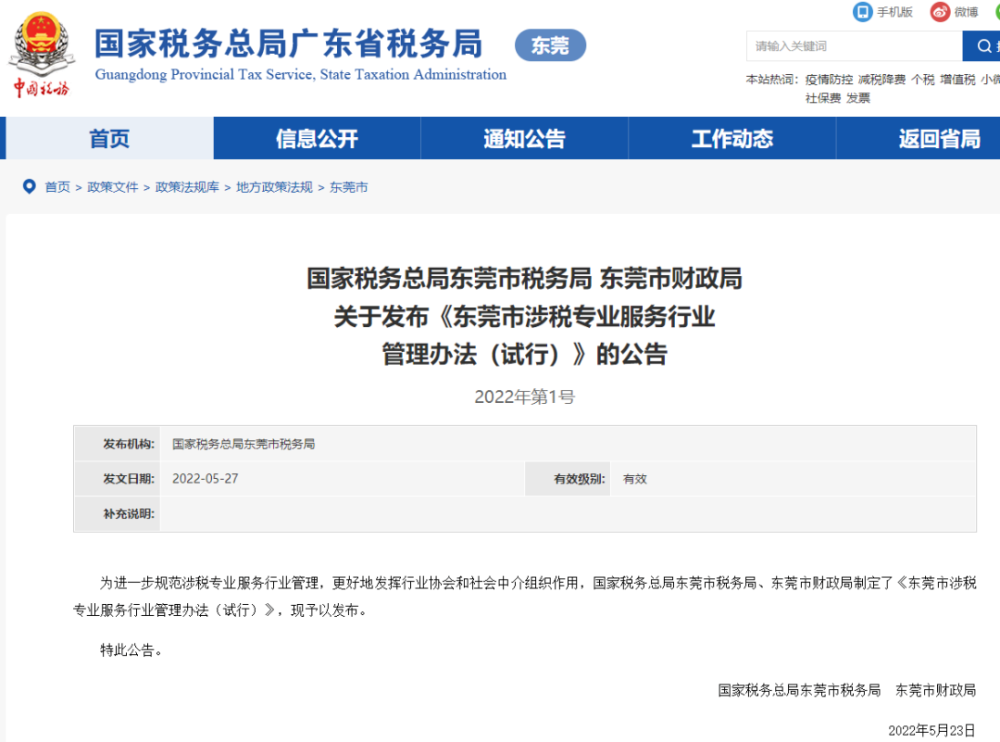Type in the 请输入关键词 search field
1000x742 pixels.
click(854, 46)
